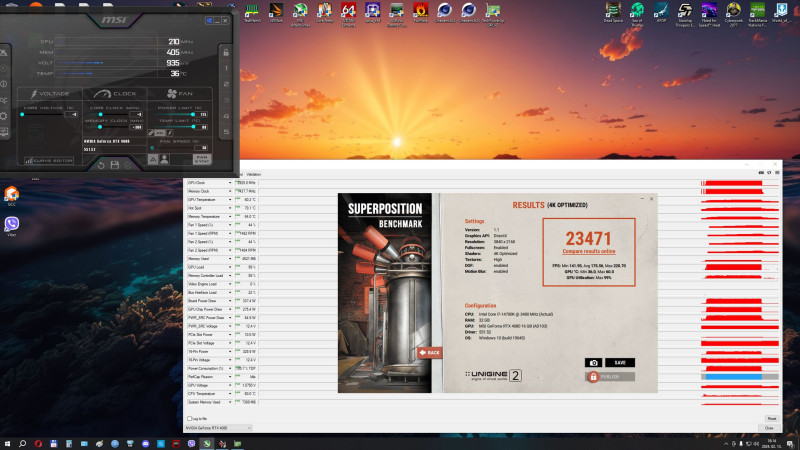This screenshot has width=800, height=450.
Task: Take a screenshot with the Superposition camera button
Action: (x=593, y=363)
